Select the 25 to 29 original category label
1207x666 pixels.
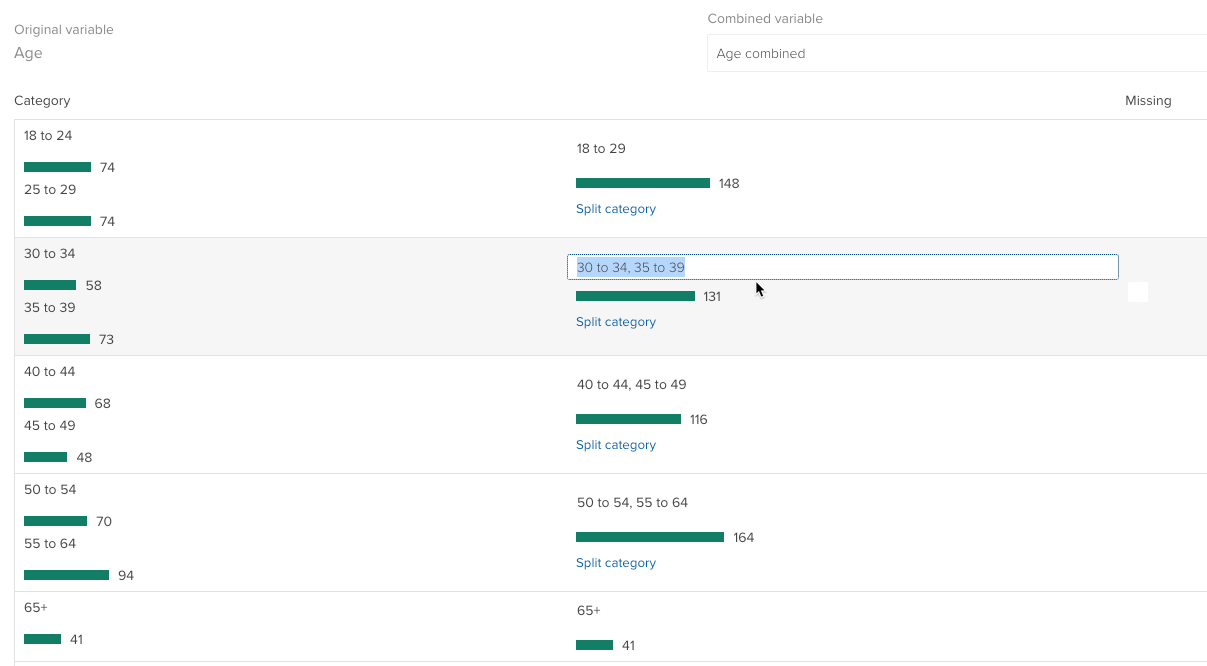point(50,189)
